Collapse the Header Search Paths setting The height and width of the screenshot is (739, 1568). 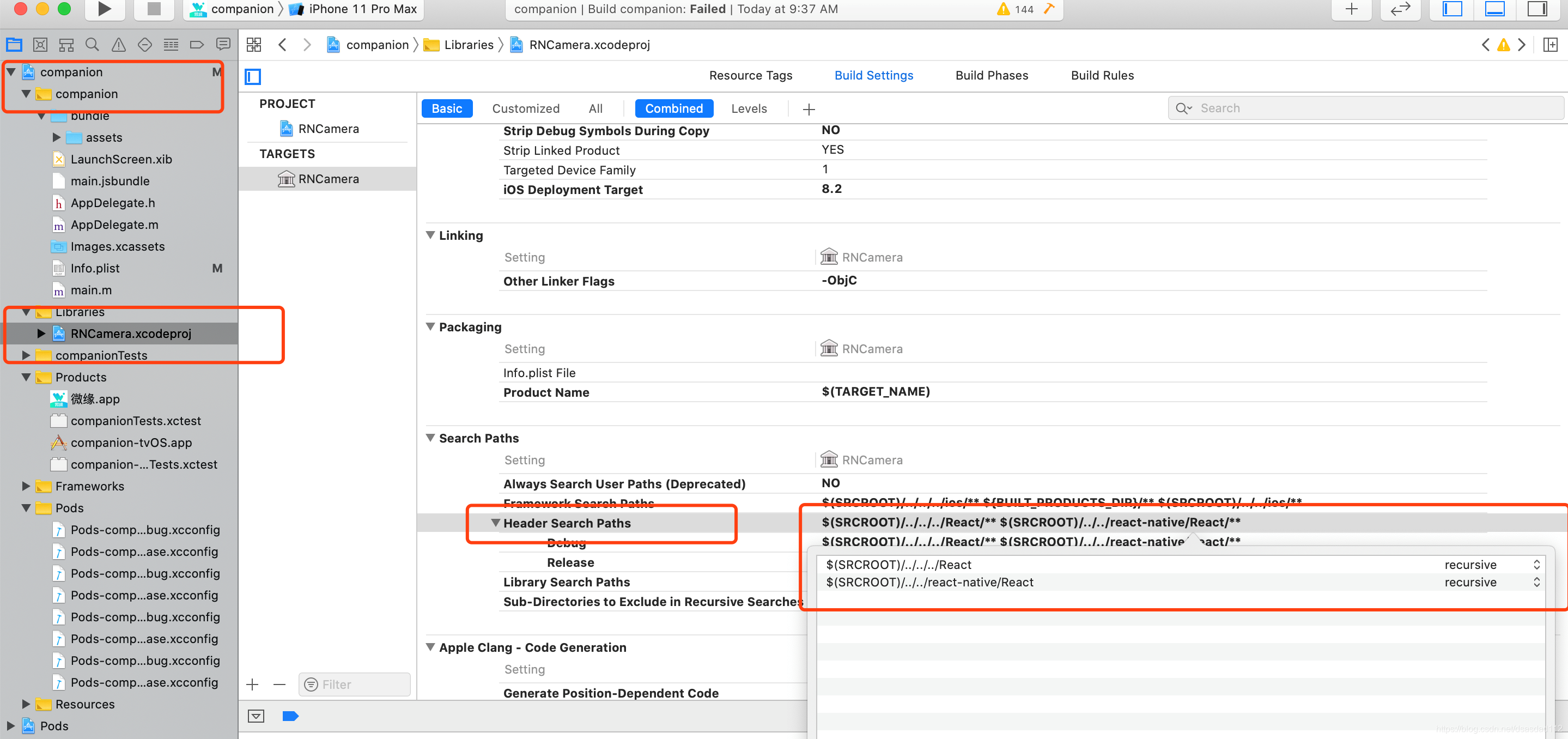tap(495, 523)
